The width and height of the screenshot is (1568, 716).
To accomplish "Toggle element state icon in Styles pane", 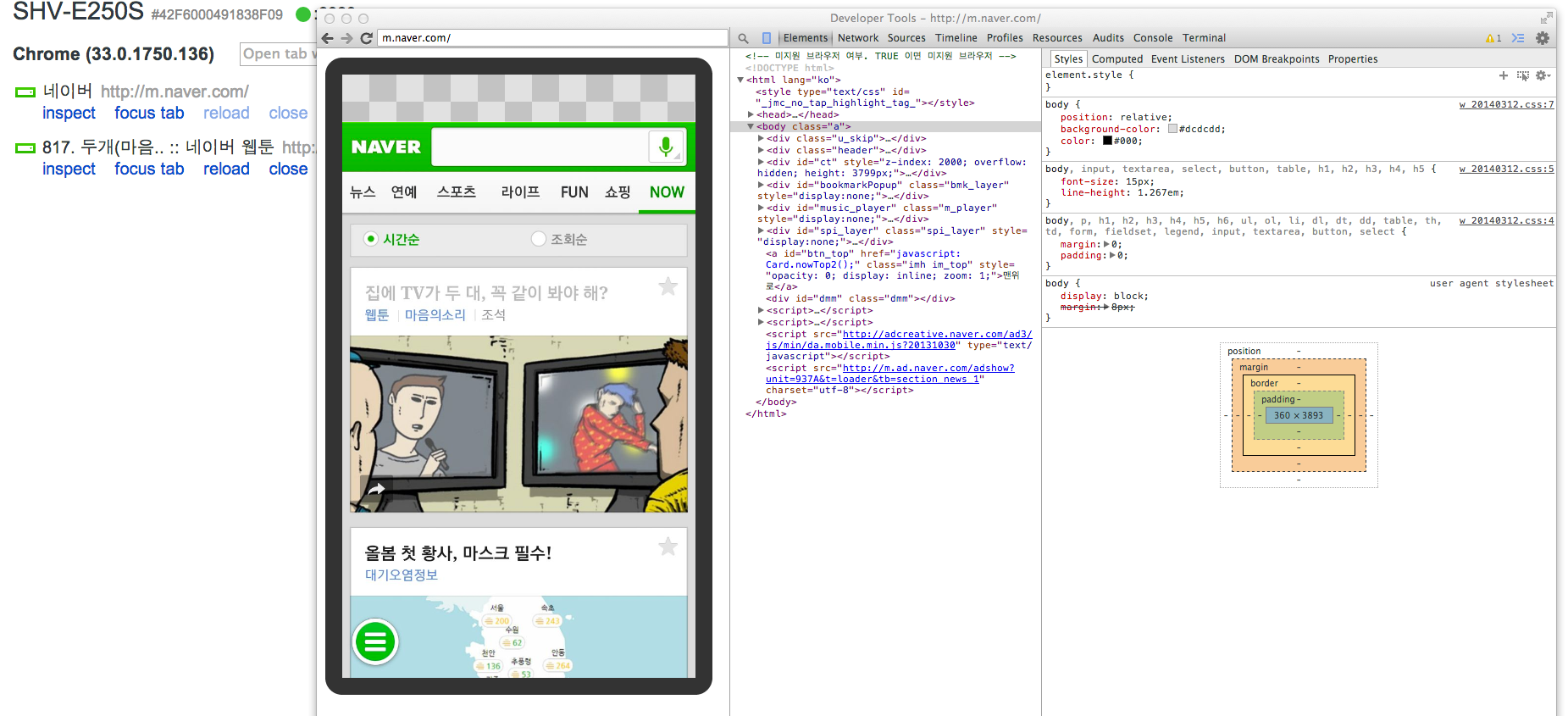I will pos(1523,75).
